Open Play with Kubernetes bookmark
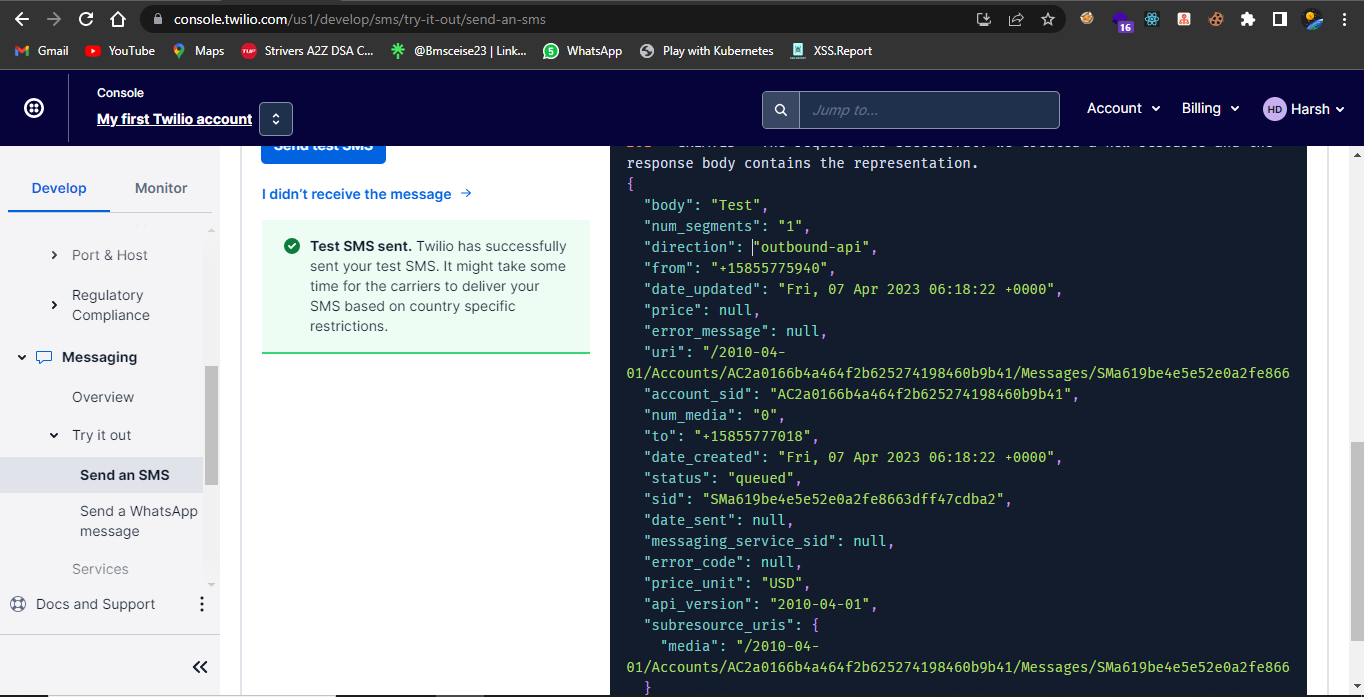 pos(706,51)
